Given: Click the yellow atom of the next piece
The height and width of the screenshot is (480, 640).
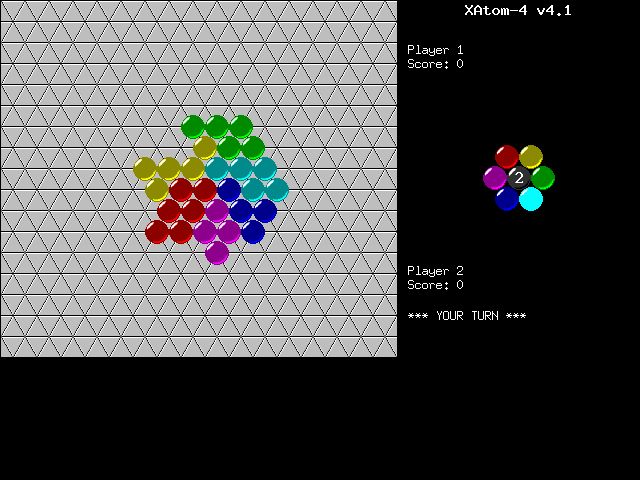Looking at the screenshot, I should [531, 157].
